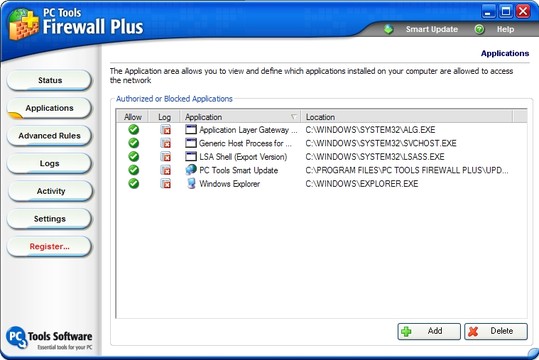Click the green Help question mark icon
539x360 pixels.
479,29
